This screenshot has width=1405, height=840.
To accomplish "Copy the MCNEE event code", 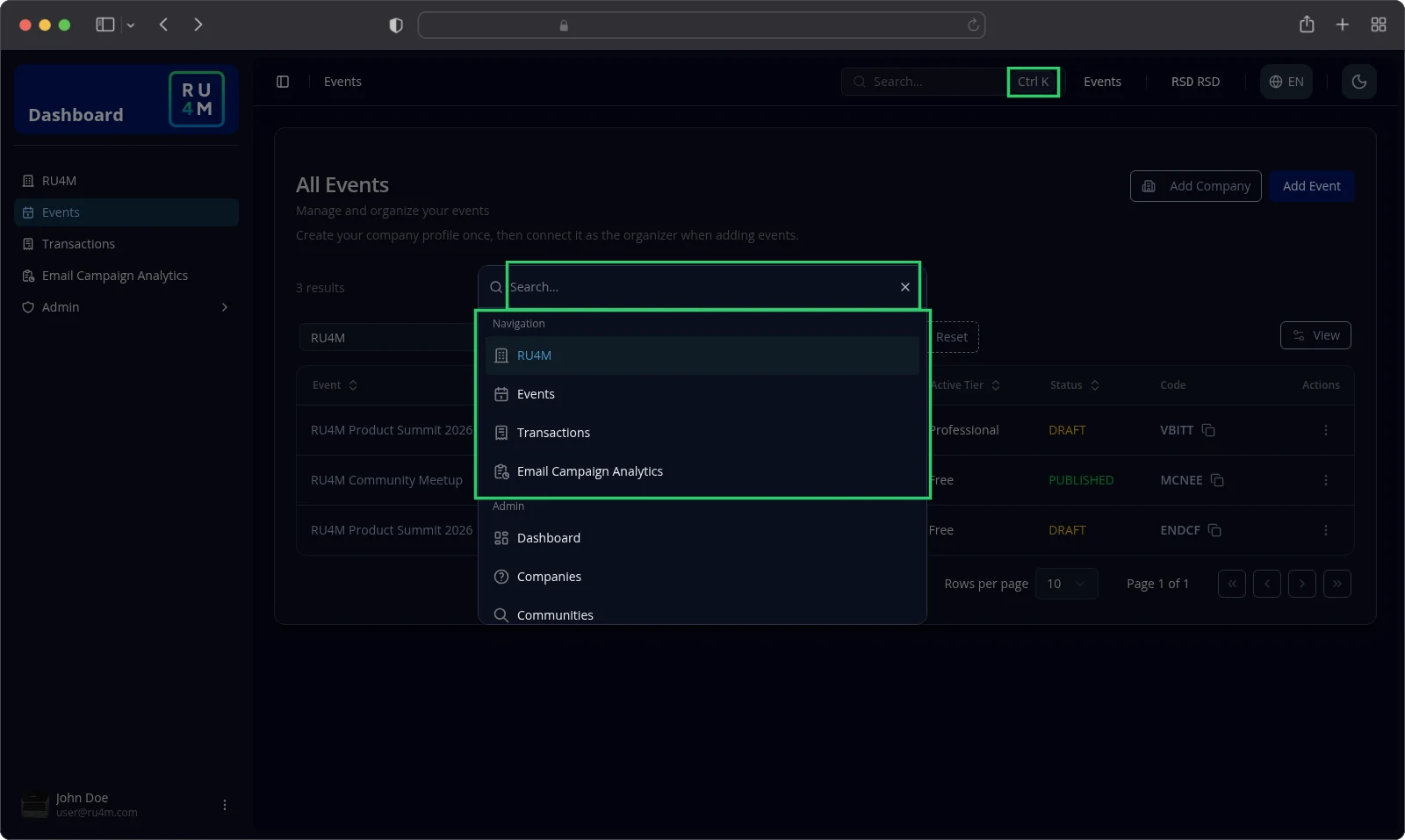I will click(x=1217, y=480).
